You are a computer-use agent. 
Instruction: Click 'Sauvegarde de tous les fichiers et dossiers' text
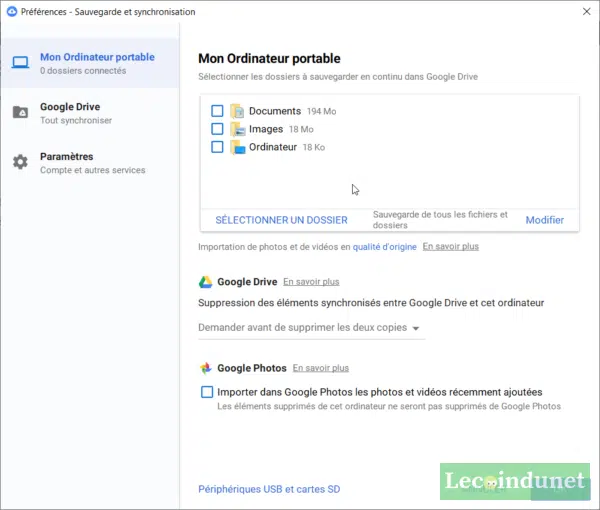coord(440,220)
